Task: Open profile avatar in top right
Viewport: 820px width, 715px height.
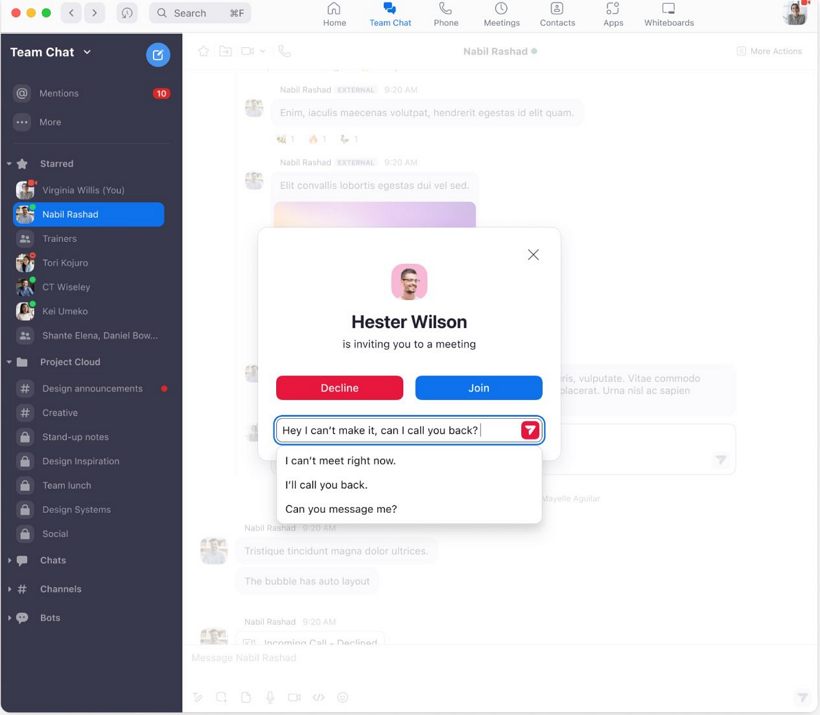Action: pyautogui.click(x=795, y=13)
